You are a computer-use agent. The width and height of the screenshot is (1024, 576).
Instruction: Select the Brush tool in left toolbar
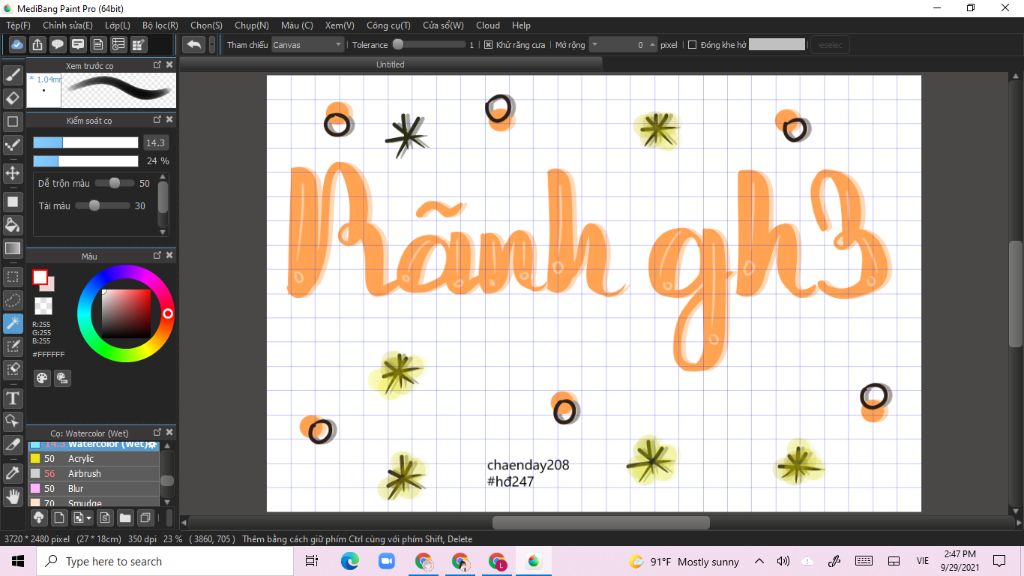click(x=12, y=75)
